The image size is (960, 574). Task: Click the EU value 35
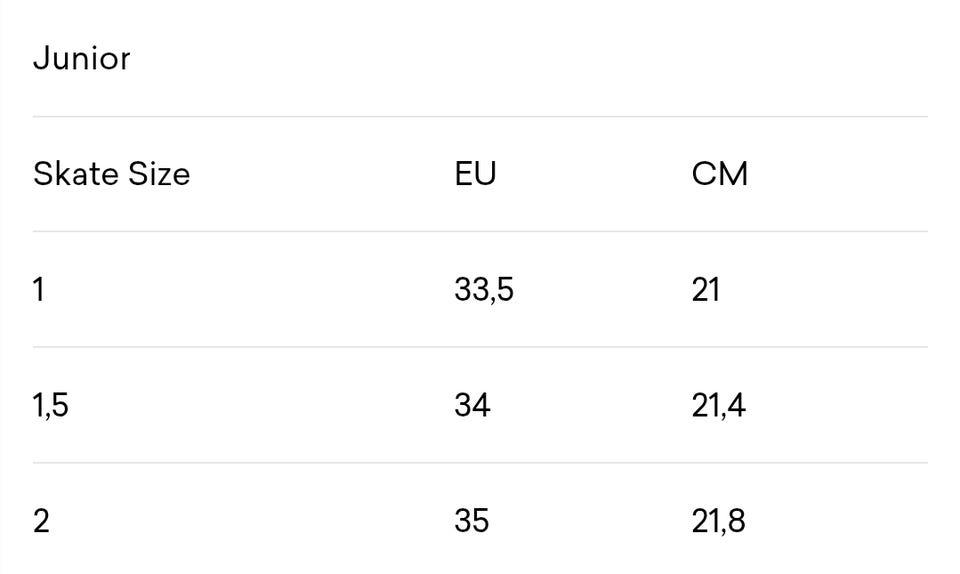[x=472, y=521]
